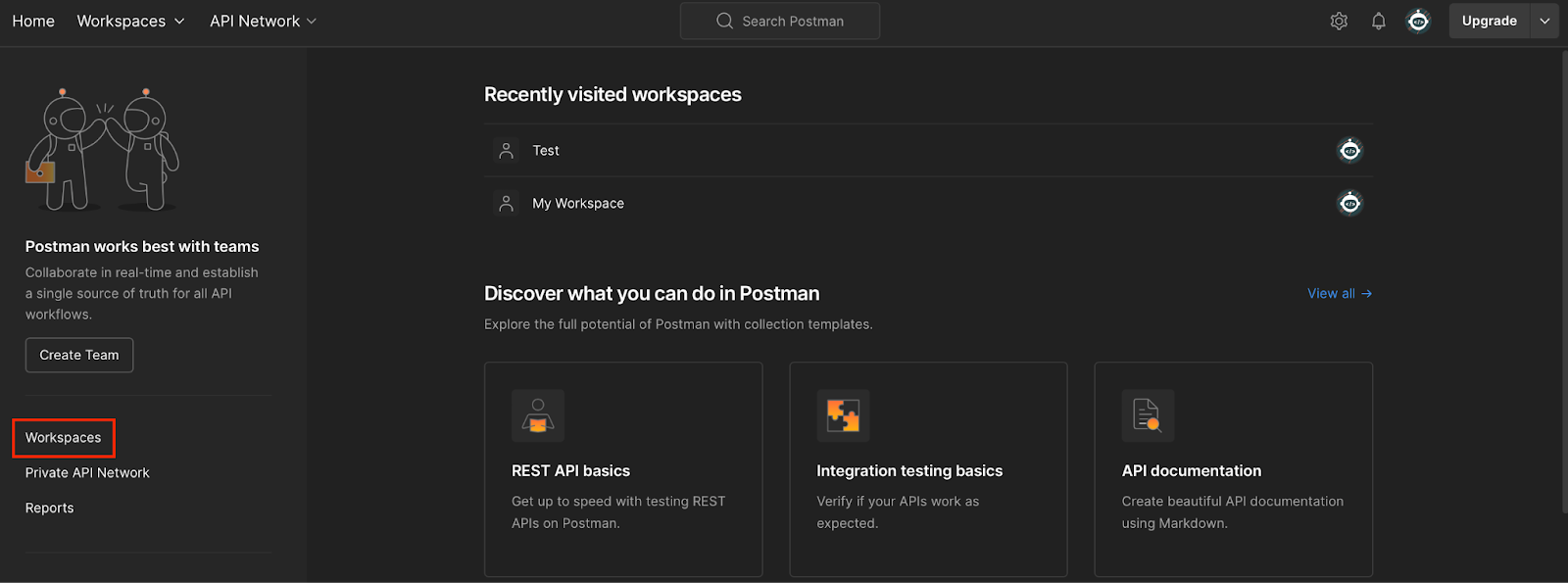Viewport: 1568px width, 583px height.
Task: Follow the View all link
Action: 1339,293
